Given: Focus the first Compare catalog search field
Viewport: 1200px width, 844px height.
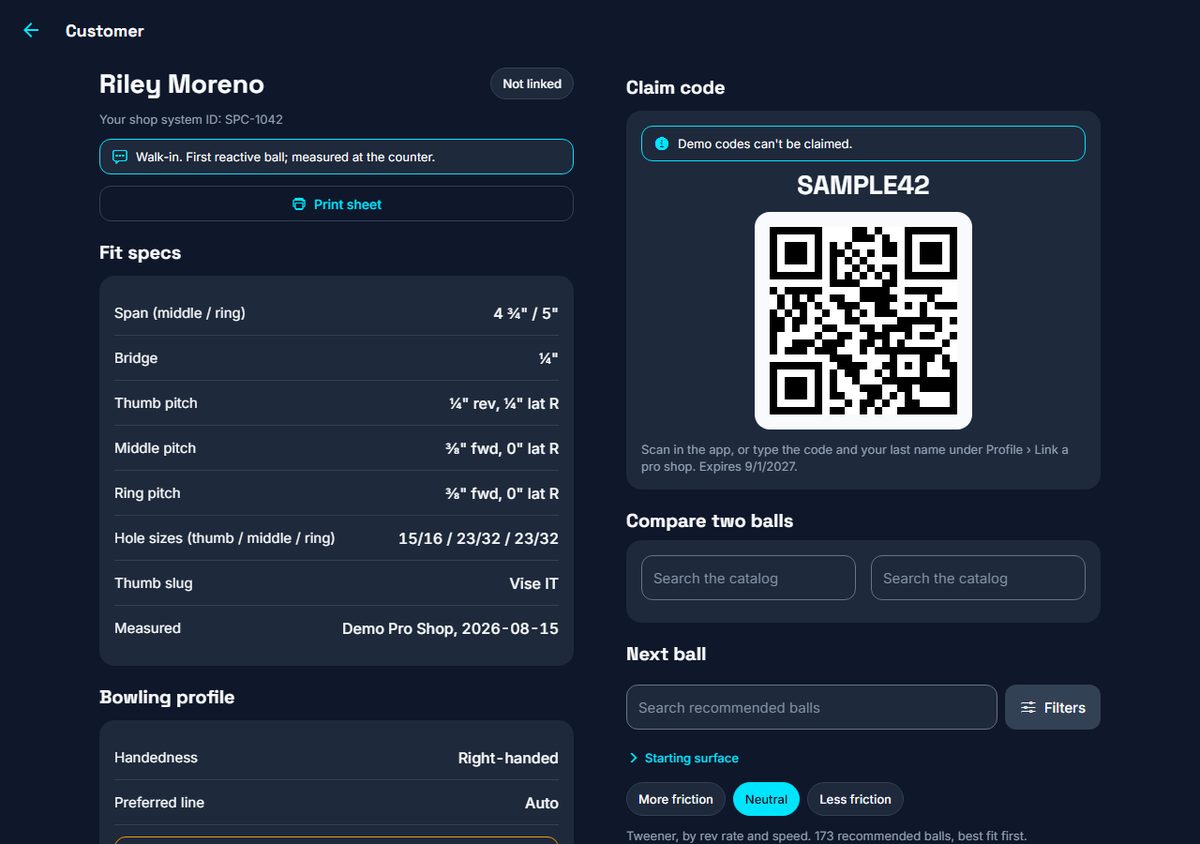Looking at the screenshot, I should click(748, 578).
